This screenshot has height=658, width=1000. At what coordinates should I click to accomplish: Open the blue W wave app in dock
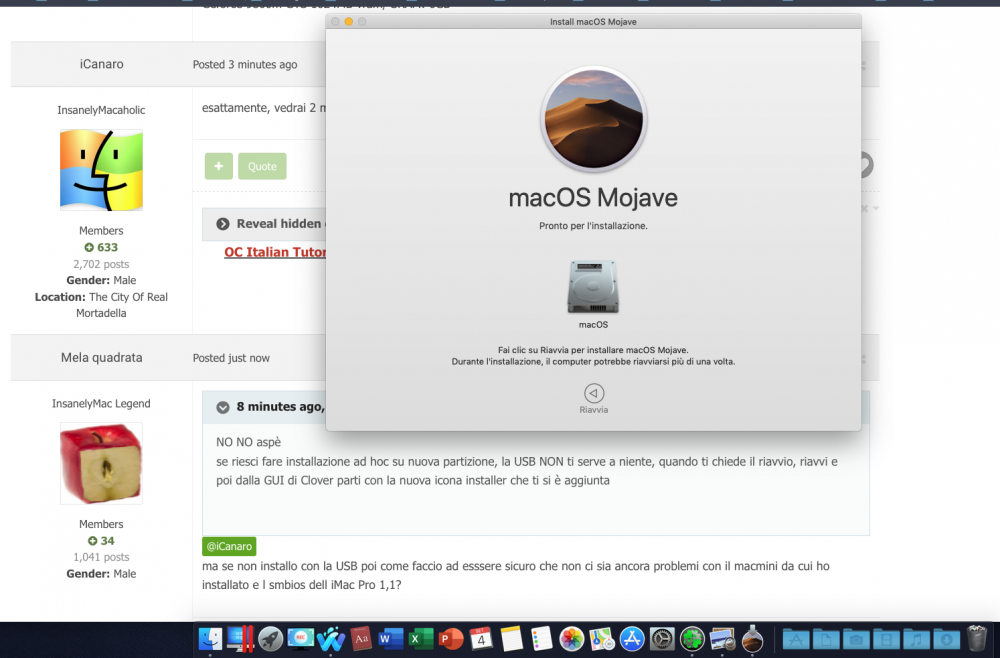(x=330, y=639)
